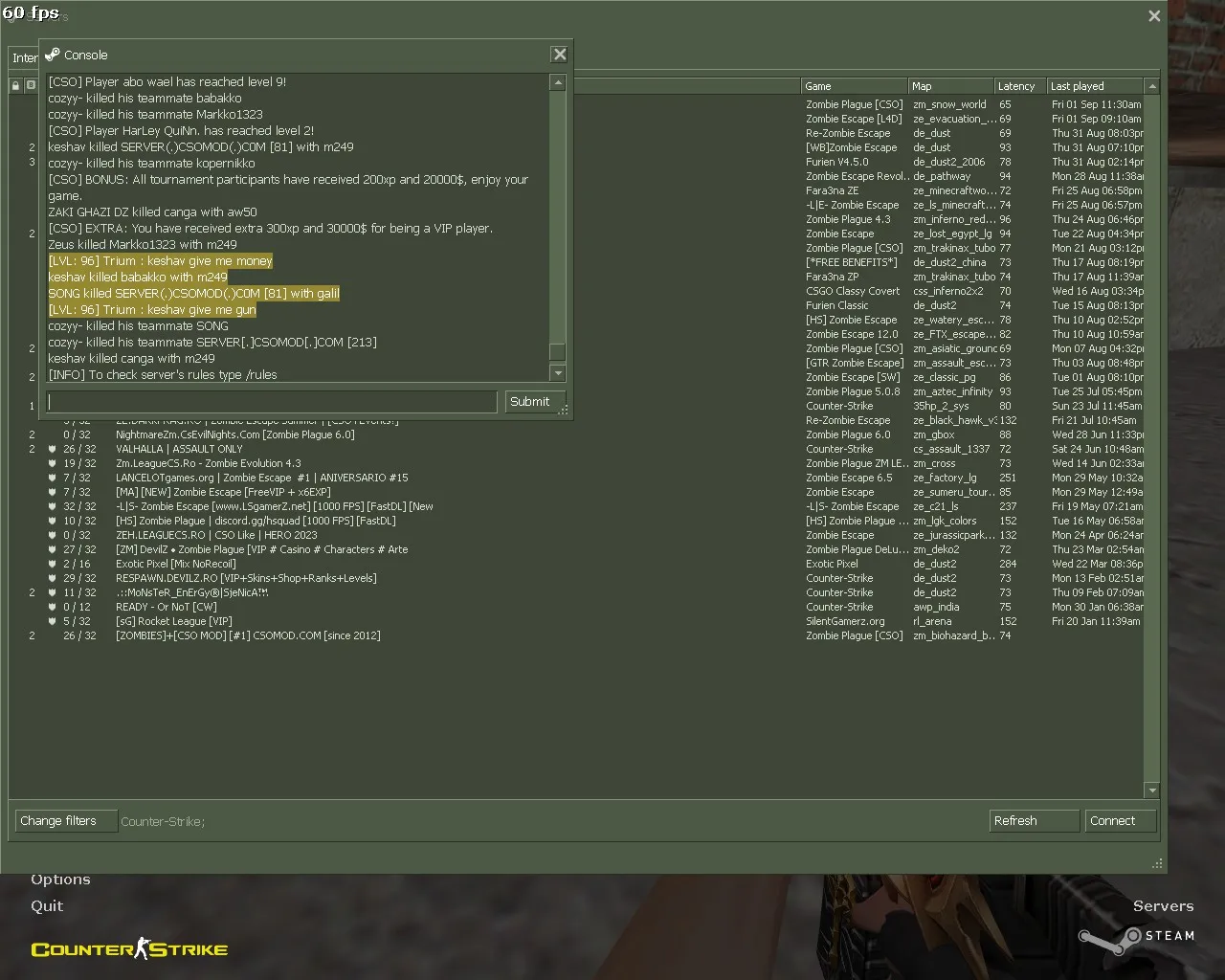Image resolution: width=1225 pixels, height=980 pixels.
Task: Sort servers by Map column
Action: pyautogui.click(x=951, y=86)
